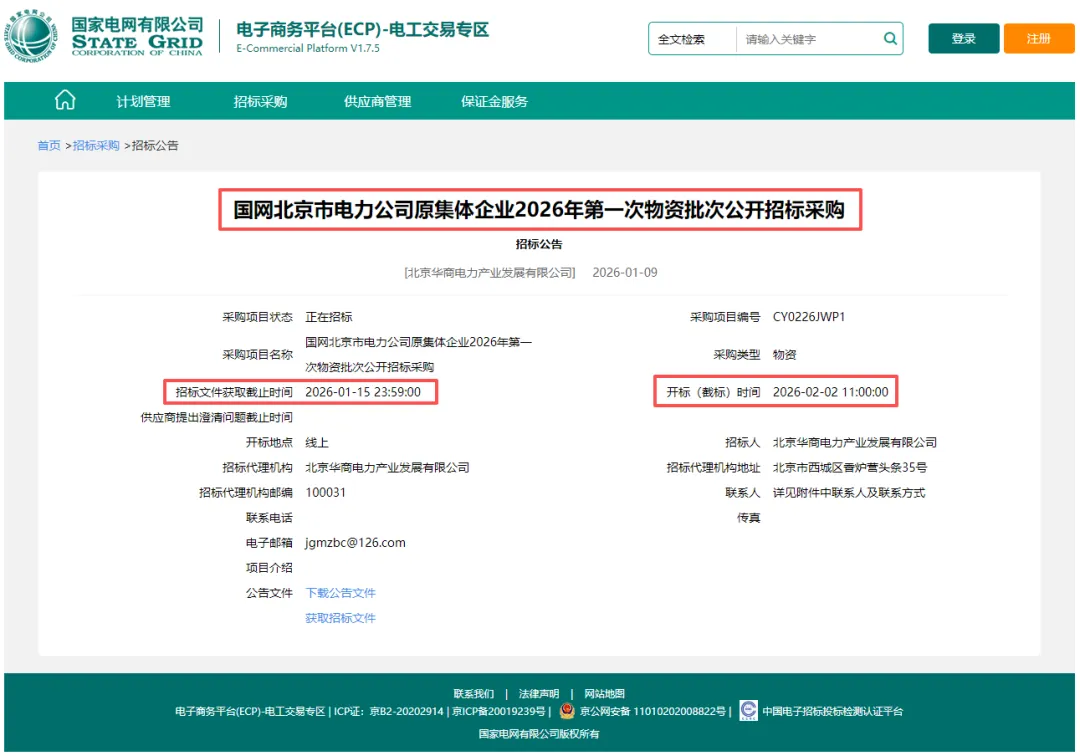
Task: Select the project number CY0226JWP1
Action: coord(809,317)
